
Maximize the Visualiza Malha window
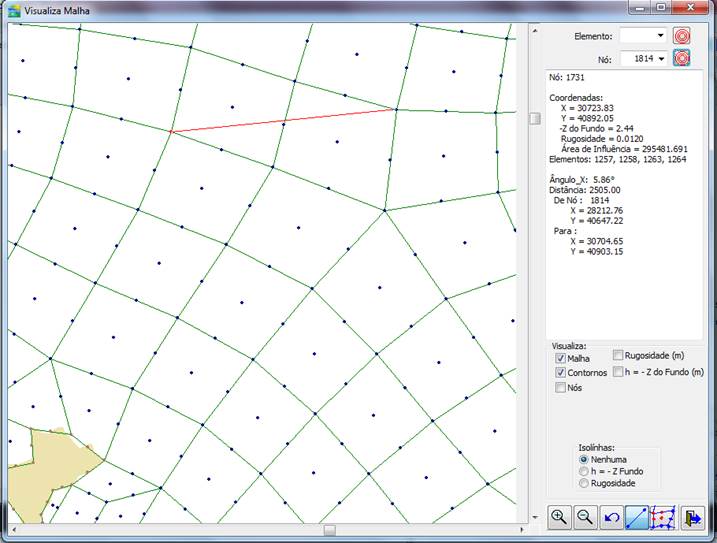point(661,7)
